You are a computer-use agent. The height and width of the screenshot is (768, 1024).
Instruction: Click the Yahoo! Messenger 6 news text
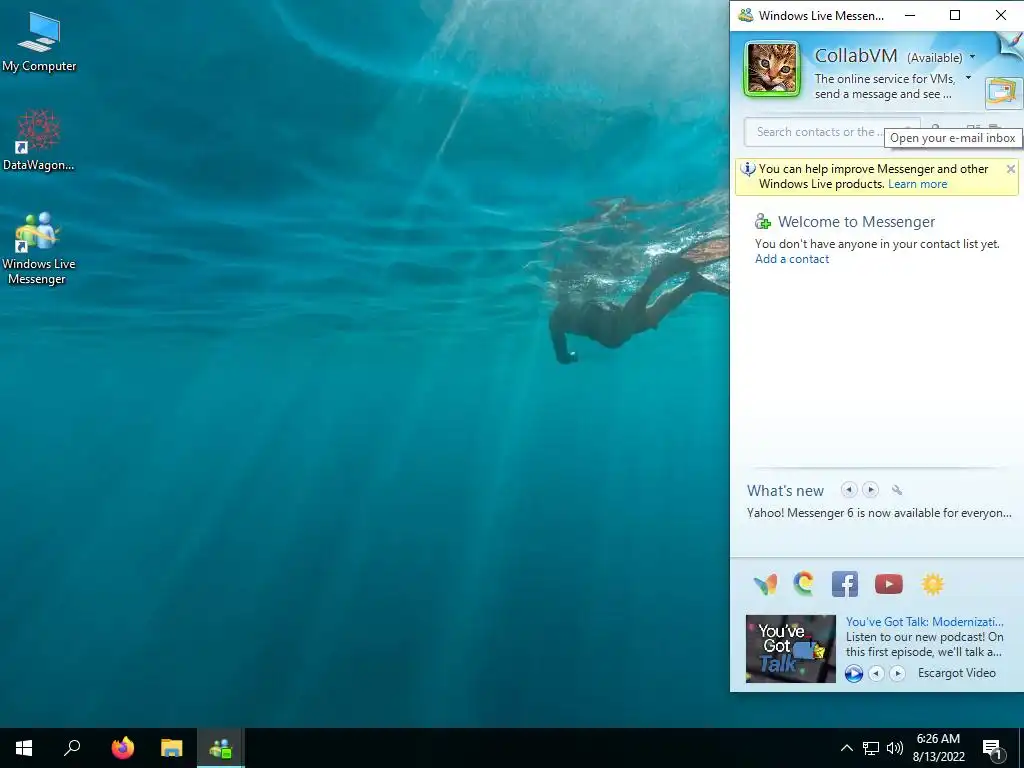pyautogui.click(x=879, y=513)
